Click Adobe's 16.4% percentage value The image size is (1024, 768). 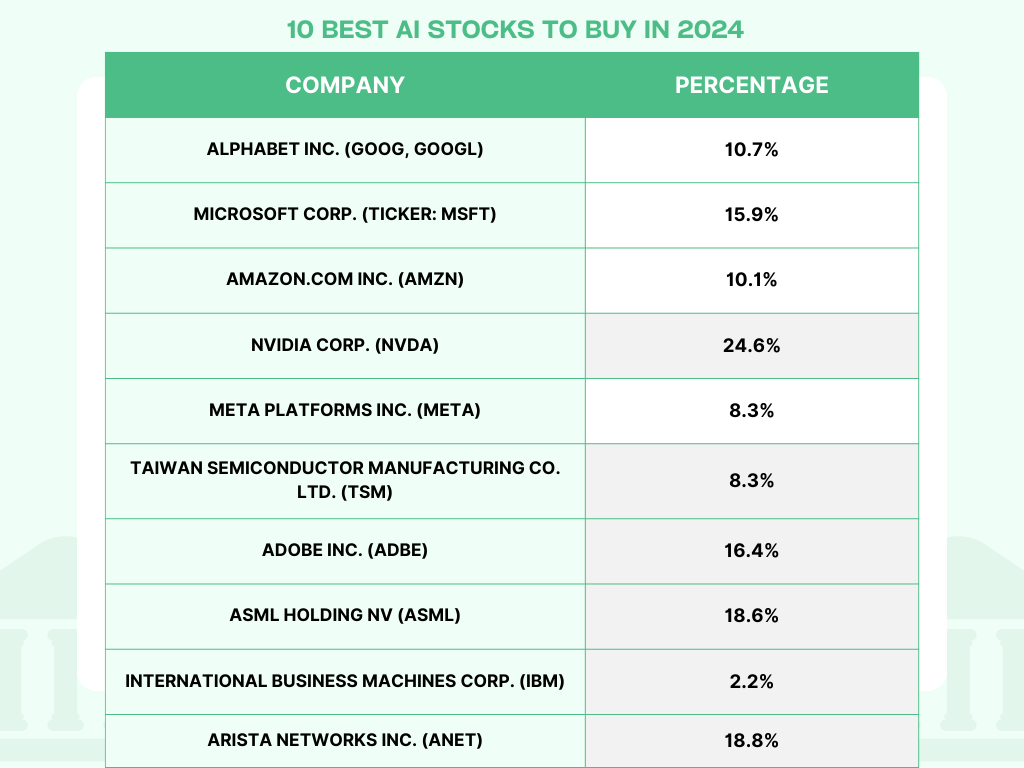coord(752,550)
